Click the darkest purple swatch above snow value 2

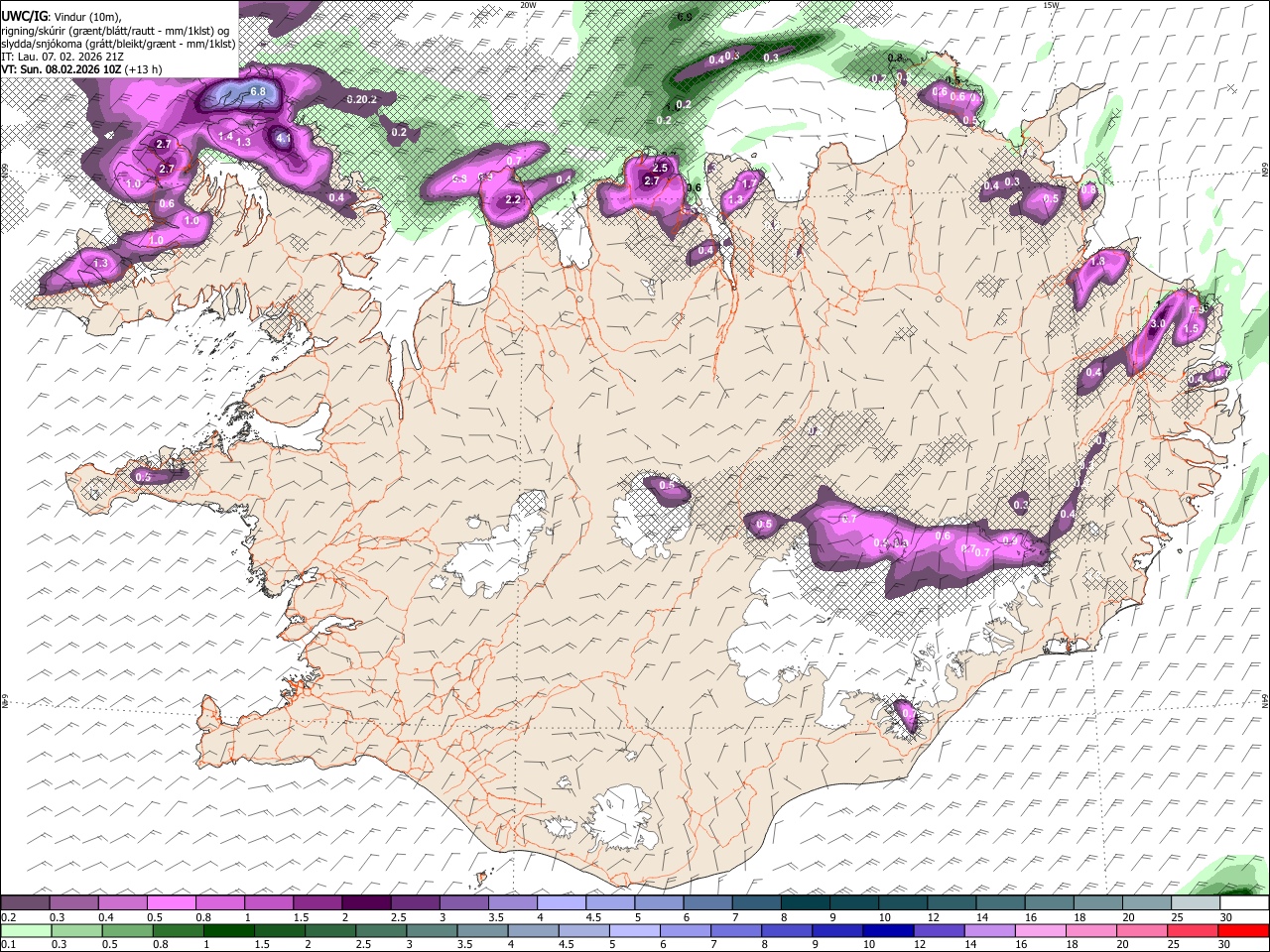[x=365, y=903]
